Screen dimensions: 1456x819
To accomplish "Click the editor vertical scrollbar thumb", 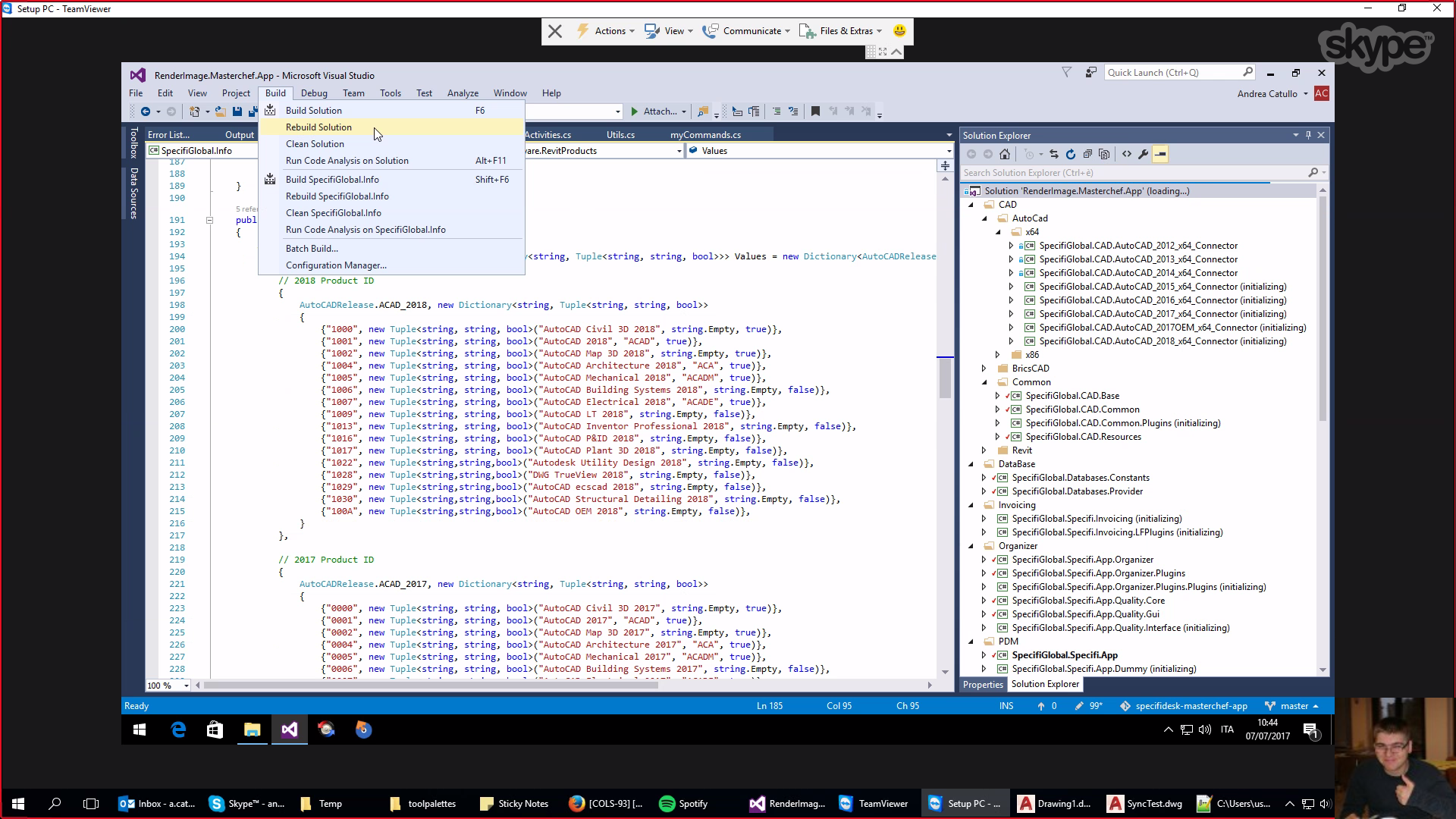I will pos(945,378).
